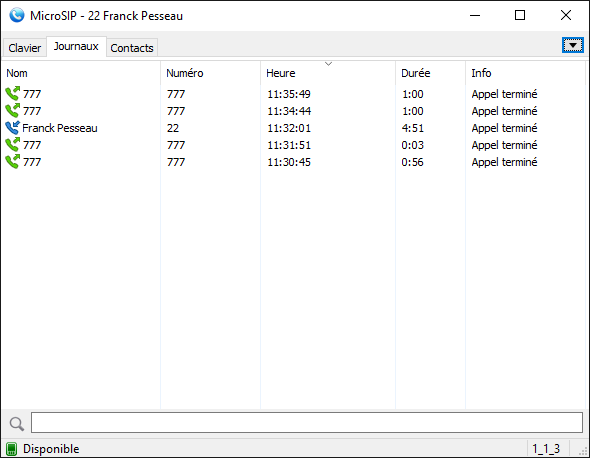Click incoming call icon for Franck Pesseau
Image resolution: width=590 pixels, height=458 pixels.
[12, 128]
